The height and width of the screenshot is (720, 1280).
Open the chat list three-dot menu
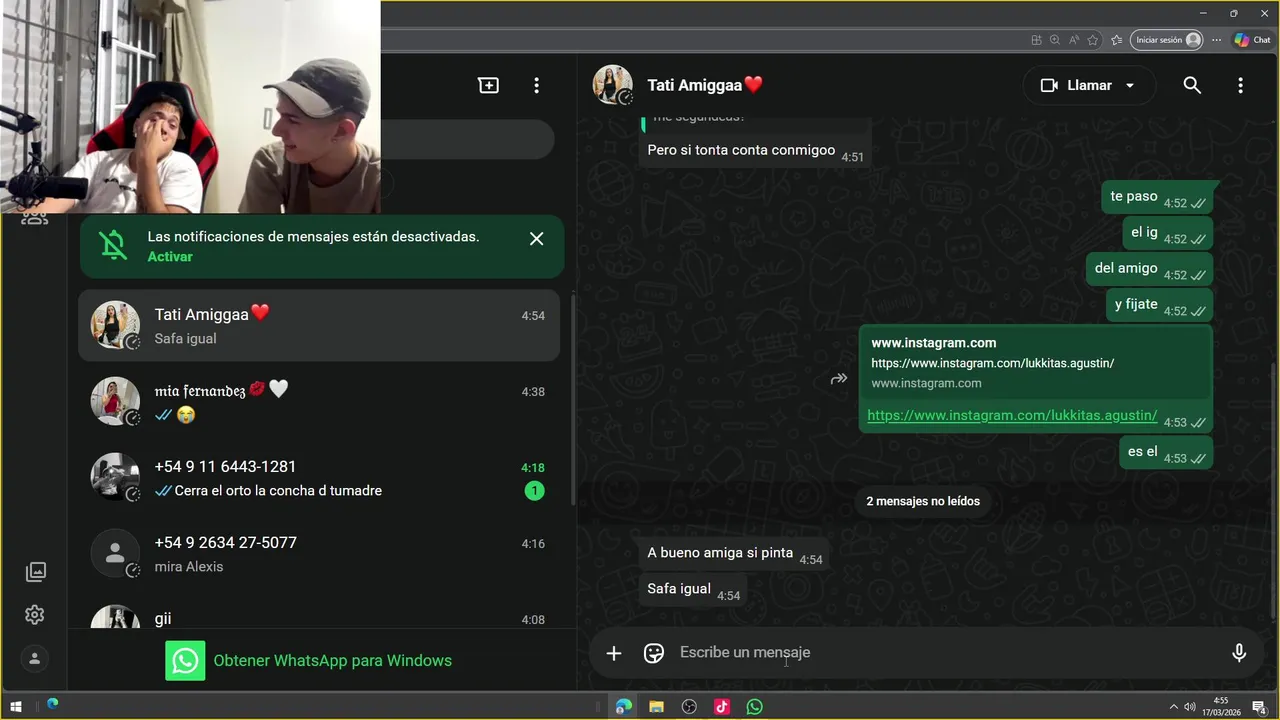click(x=536, y=86)
